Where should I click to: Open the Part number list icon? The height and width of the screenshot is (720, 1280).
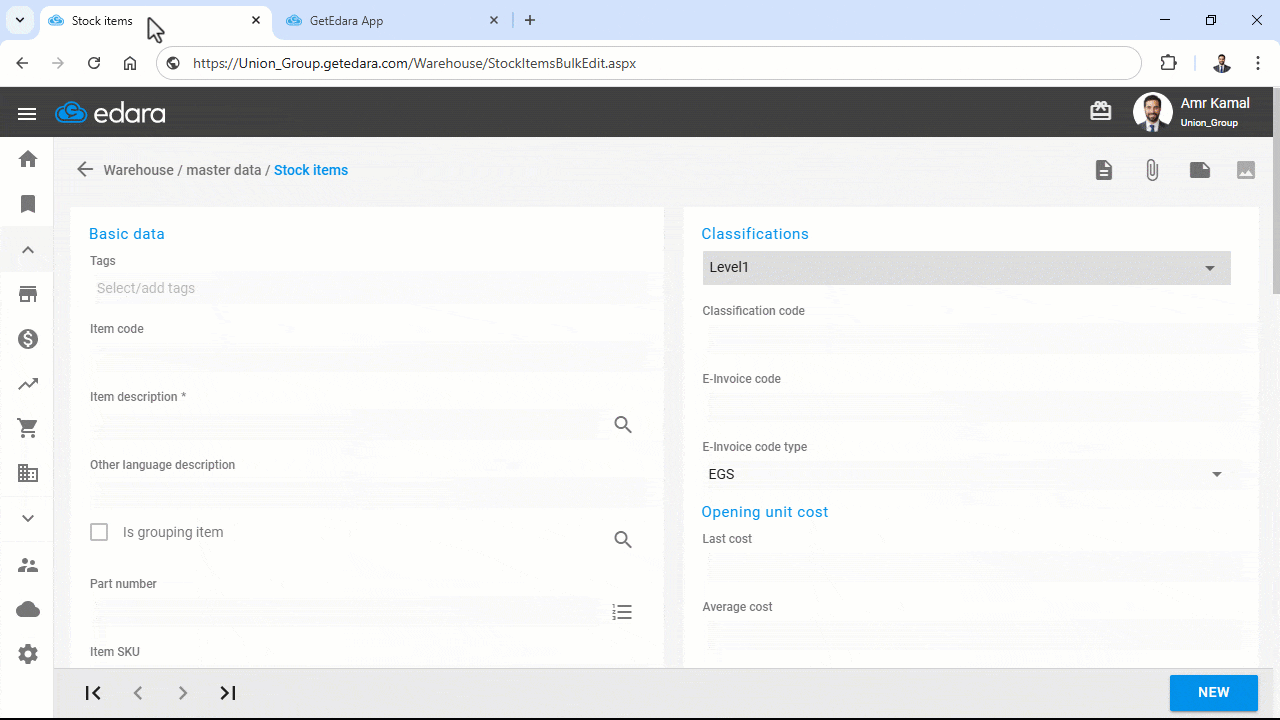pyautogui.click(x=622, y=612)
